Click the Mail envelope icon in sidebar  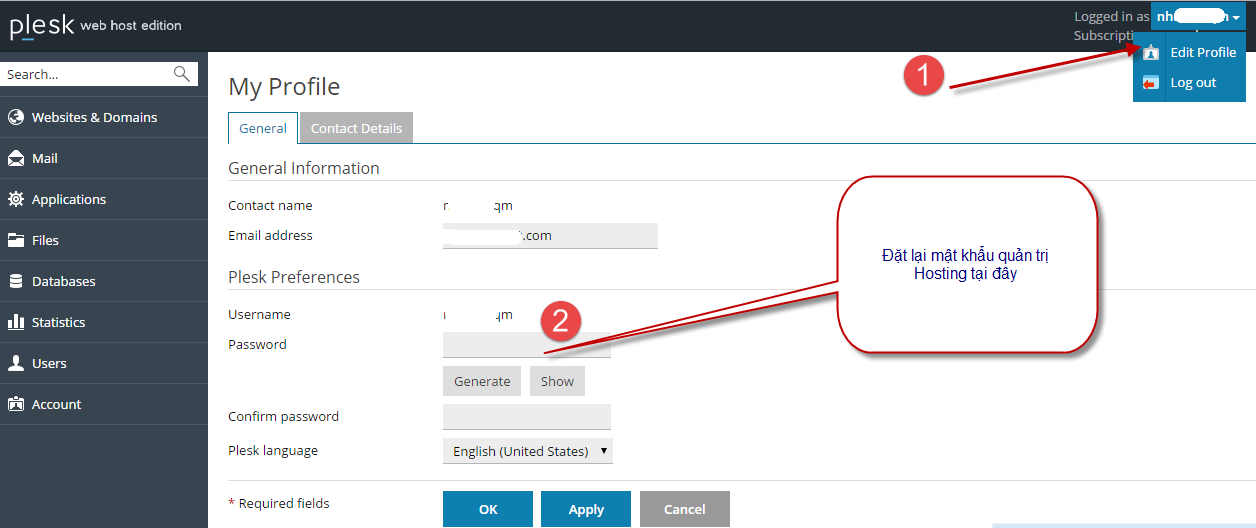tap(15, 158)
